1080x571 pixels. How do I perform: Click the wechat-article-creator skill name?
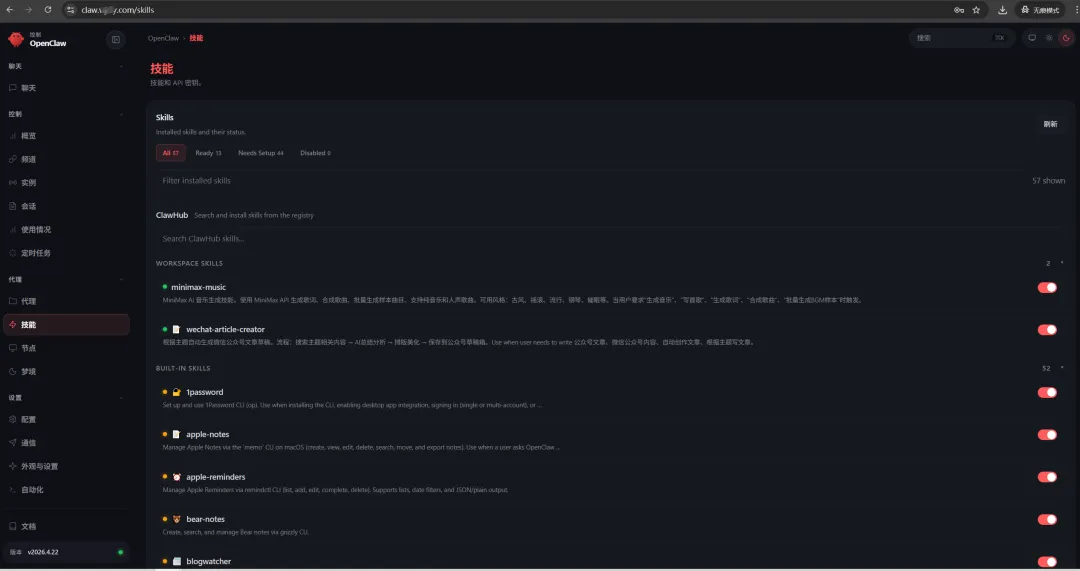tap(225, 329)
